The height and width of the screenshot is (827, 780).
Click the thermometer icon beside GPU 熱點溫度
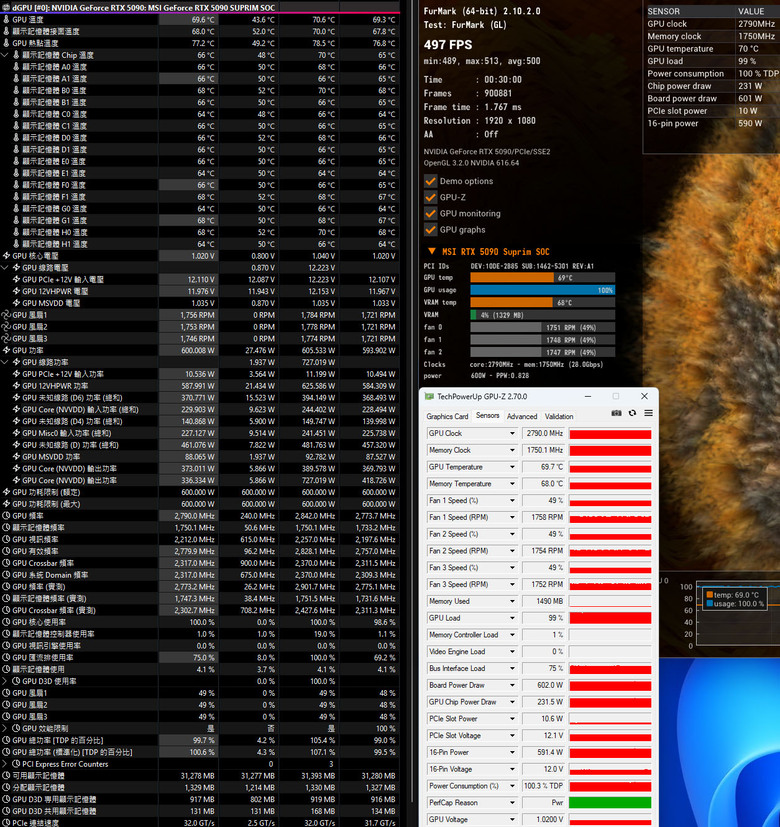coord(6,43)
